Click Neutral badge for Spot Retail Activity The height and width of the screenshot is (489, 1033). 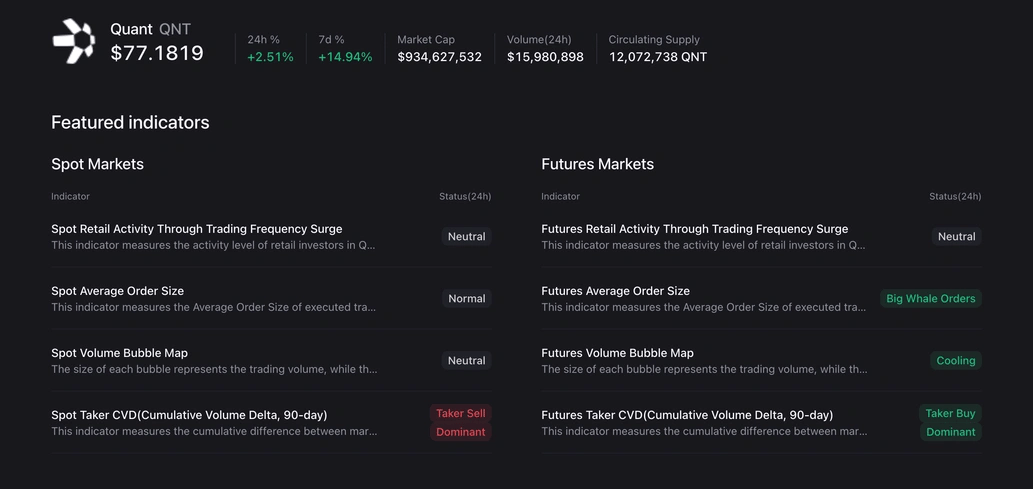tap(466, 237)
